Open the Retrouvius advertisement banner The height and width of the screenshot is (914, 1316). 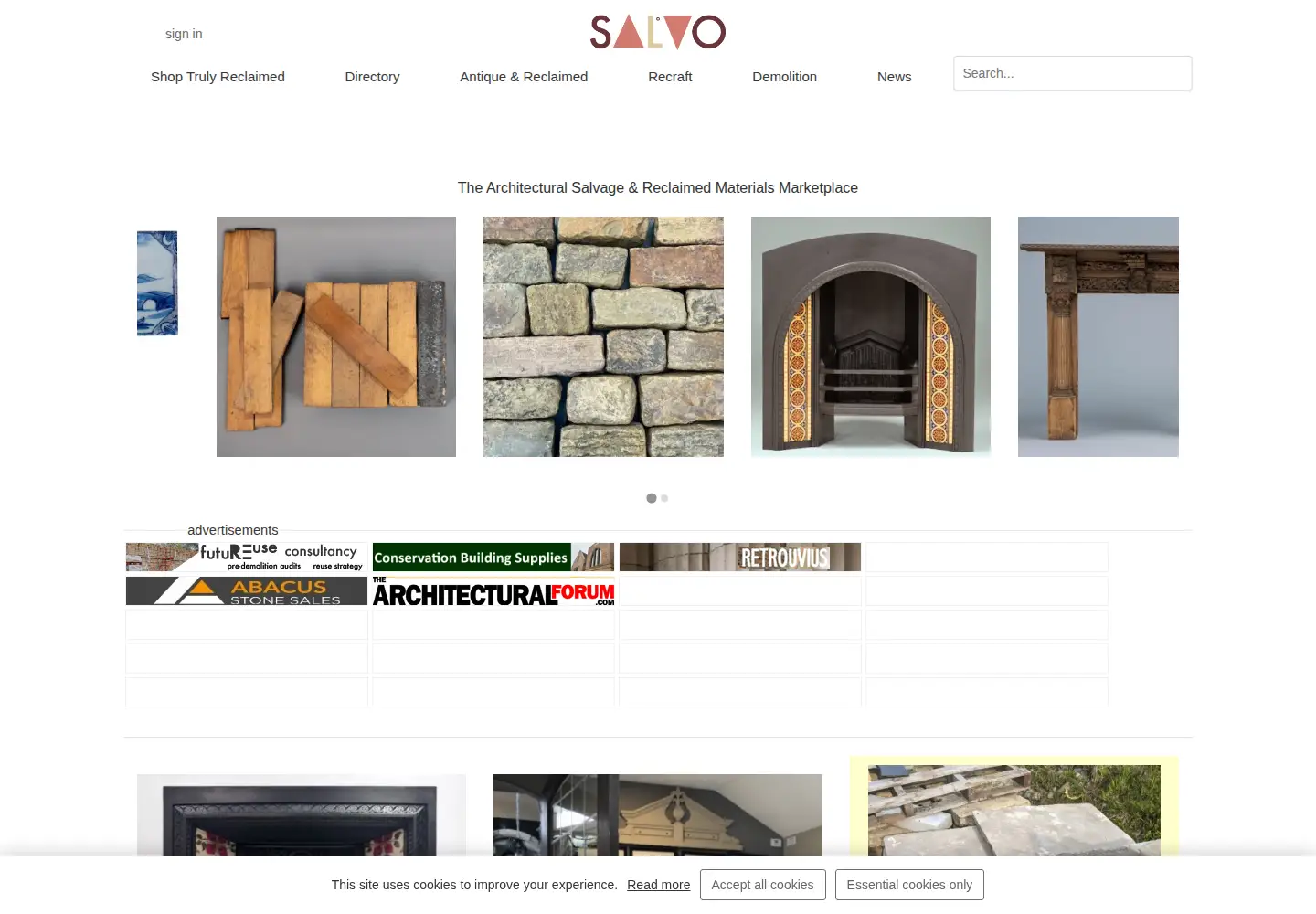740,557
